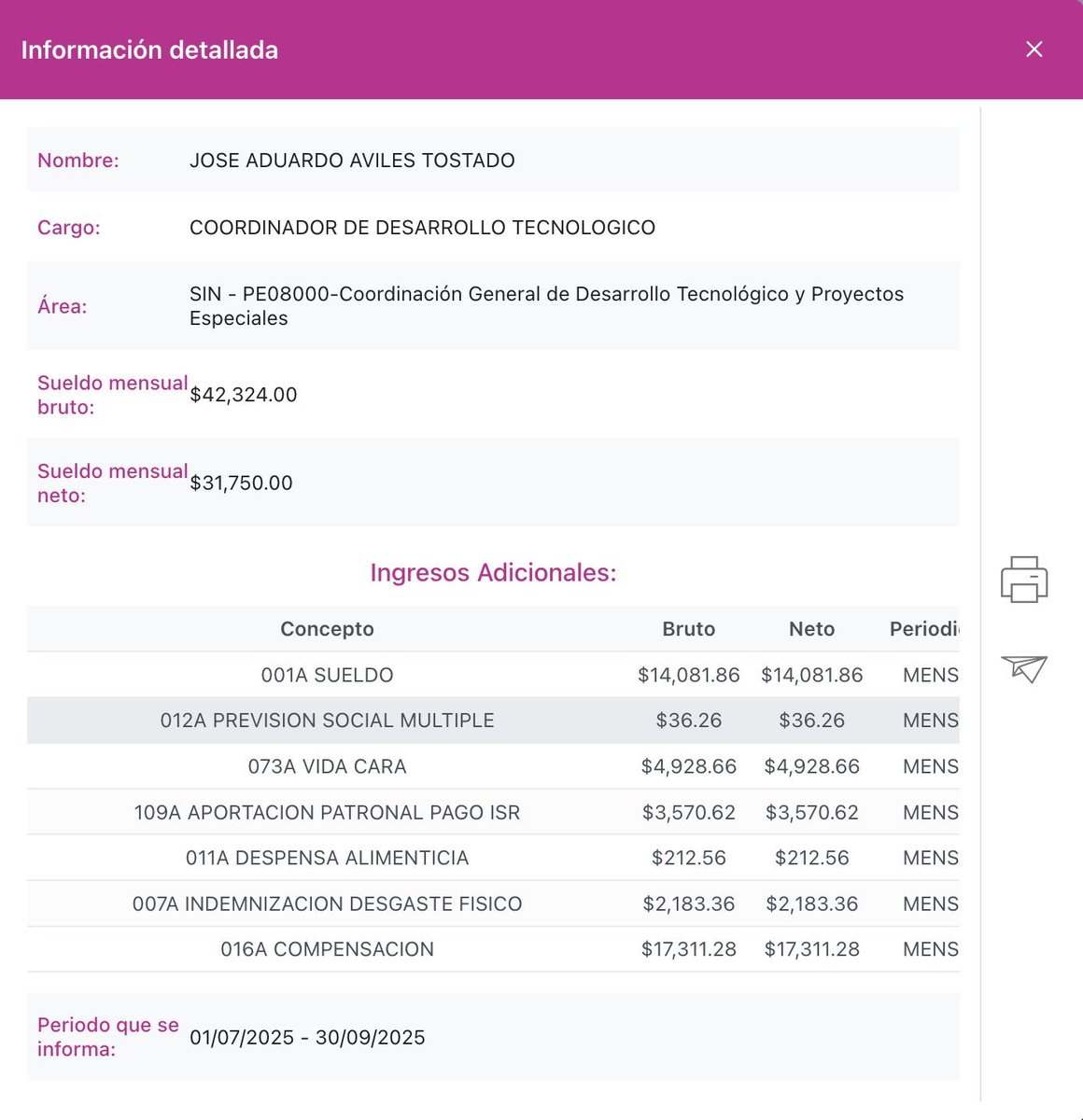Select COORDINADOR DE DESARROLLO TECNOLOGICO text
Viewport: 1083px width, 1120px height.
422,228
